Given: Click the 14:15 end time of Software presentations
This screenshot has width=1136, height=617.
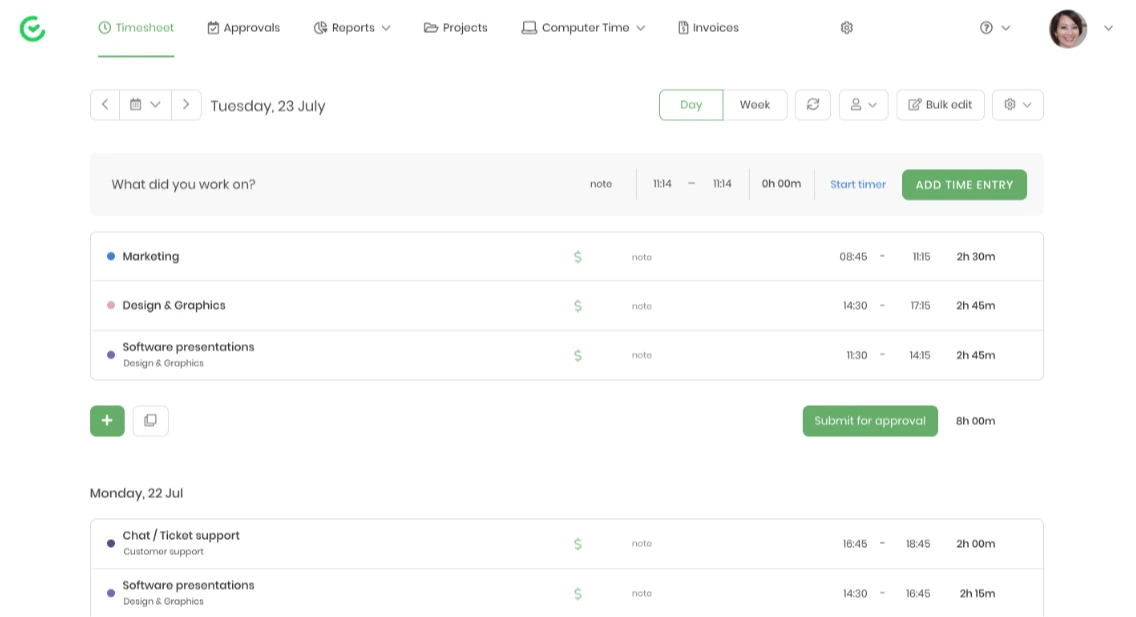Looking at the screenshot, I should point(919,355).
